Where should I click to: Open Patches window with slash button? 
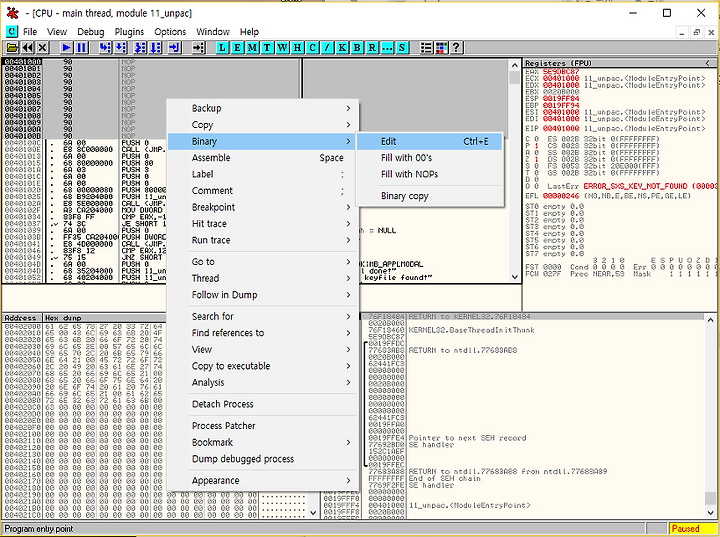click(327, 47)
